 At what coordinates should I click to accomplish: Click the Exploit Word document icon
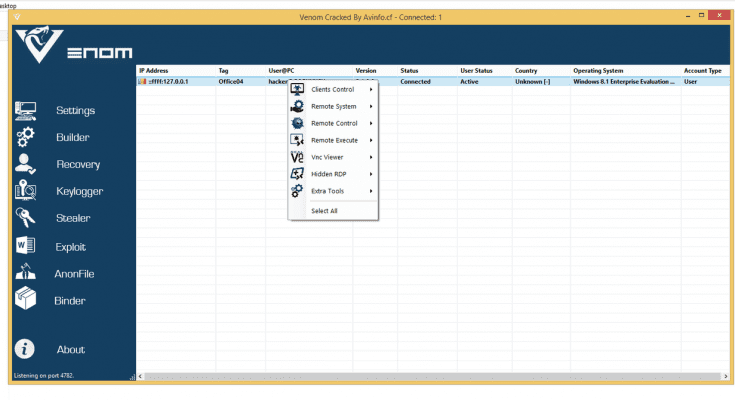26,245
